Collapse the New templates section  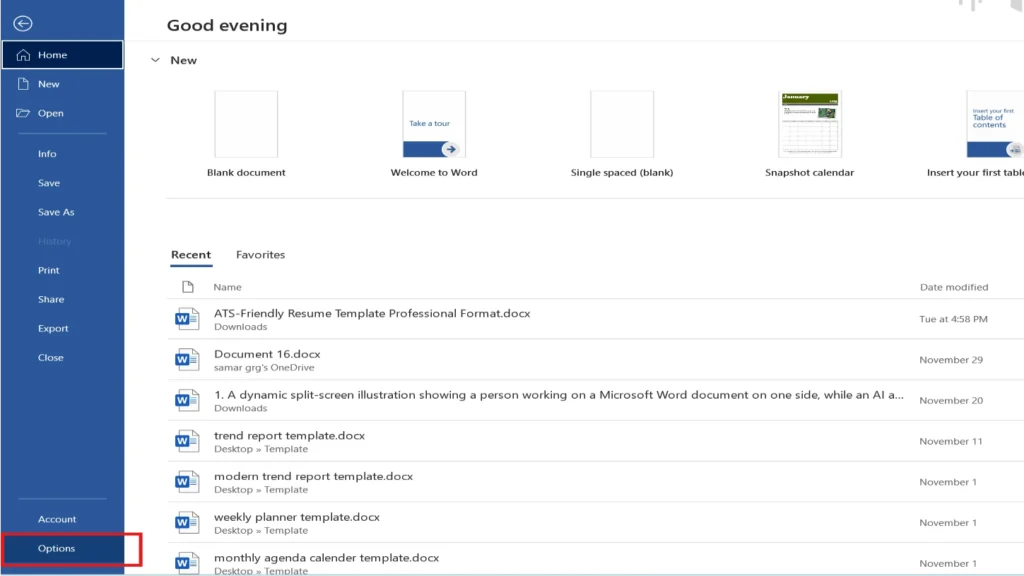[156, 60]
